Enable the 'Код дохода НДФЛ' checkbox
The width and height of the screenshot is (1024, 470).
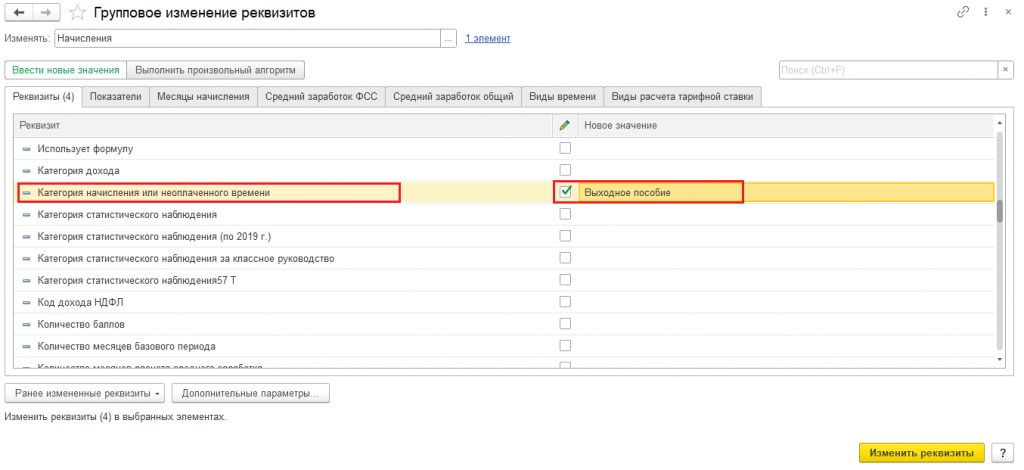pyautogui.click(x=565, y=302)
